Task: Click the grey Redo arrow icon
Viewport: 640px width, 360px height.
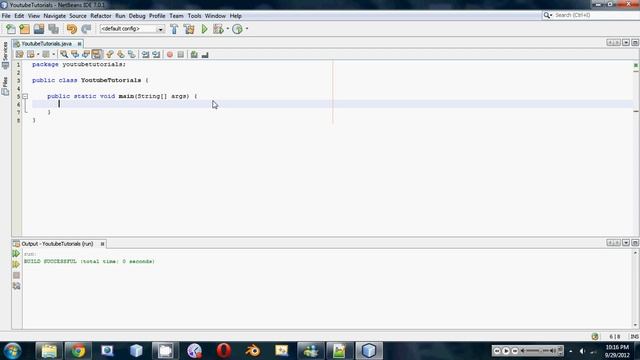Action: (86, 29)
